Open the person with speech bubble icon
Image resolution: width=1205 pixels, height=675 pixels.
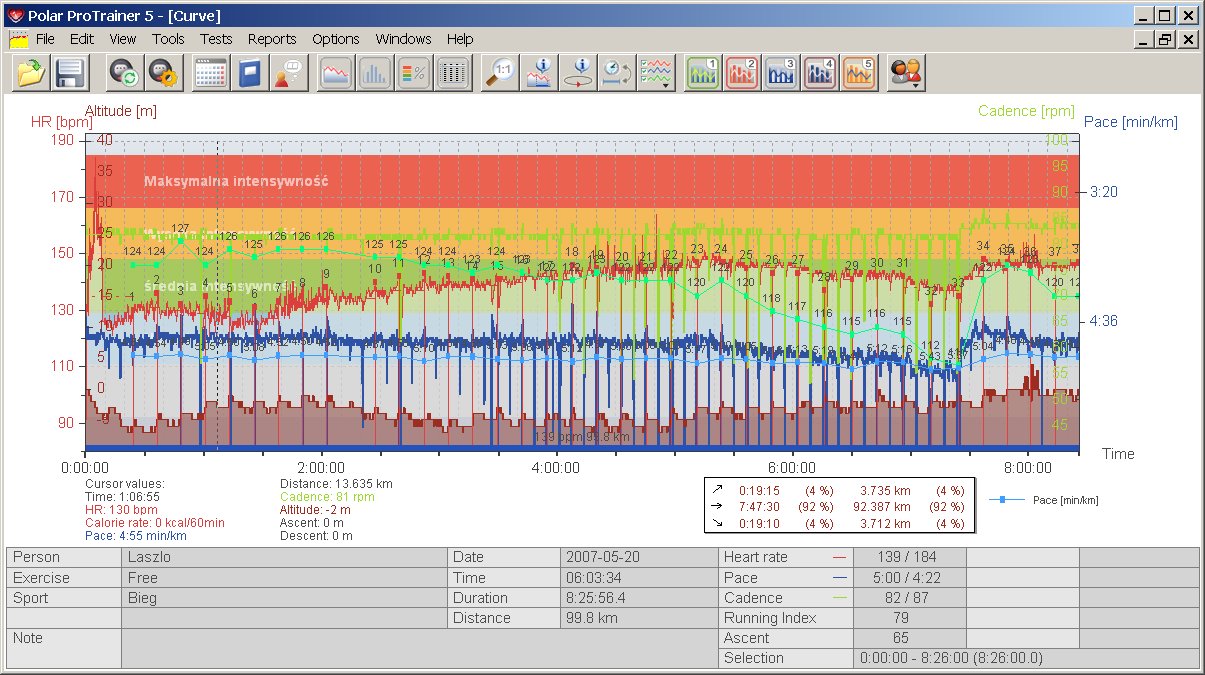pos(289,73)
